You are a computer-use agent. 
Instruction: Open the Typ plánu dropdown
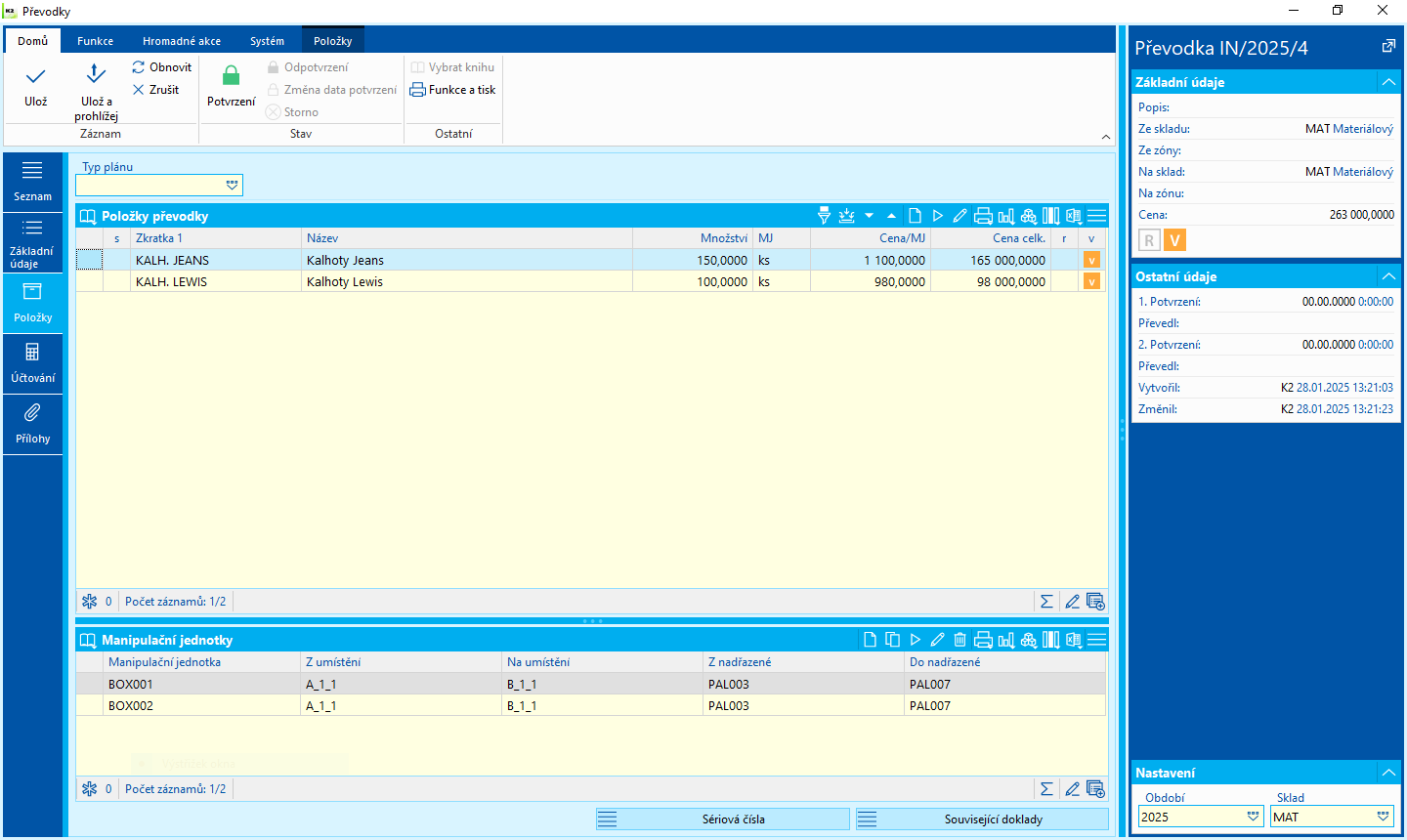pyautogui.click(x=232, y=185)
